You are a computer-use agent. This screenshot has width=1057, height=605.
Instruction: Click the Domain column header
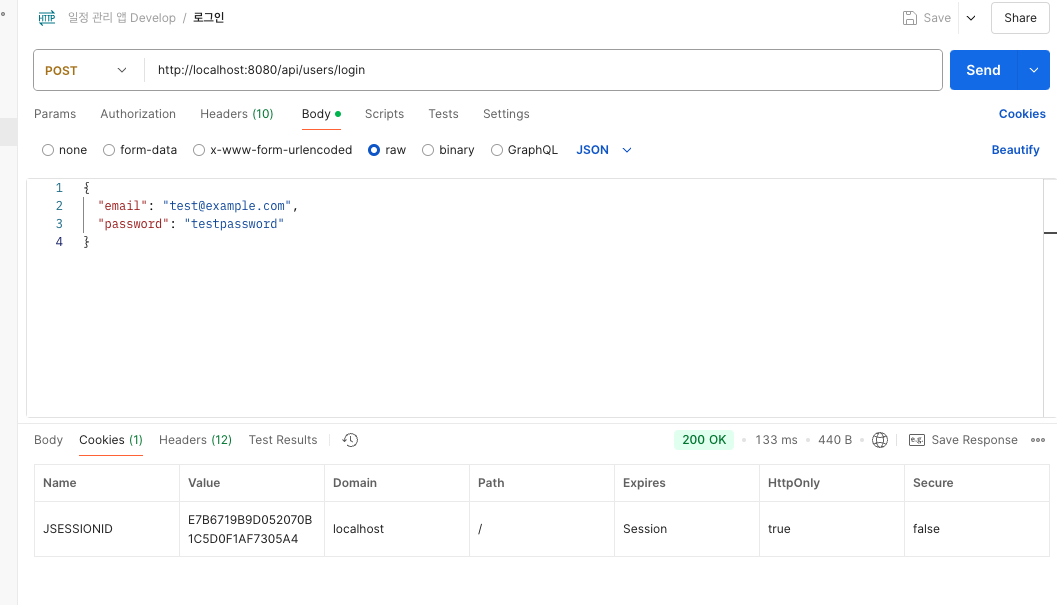click(x=397, y=483)
